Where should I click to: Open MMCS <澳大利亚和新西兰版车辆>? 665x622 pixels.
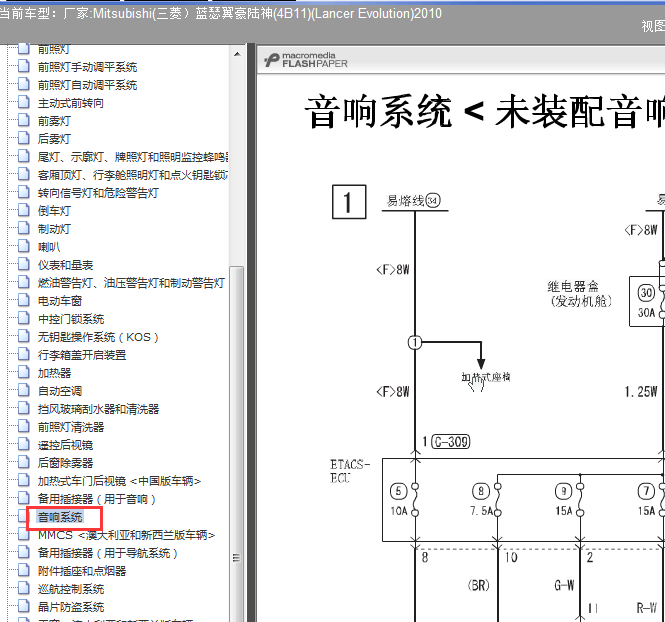coord(126,535)
